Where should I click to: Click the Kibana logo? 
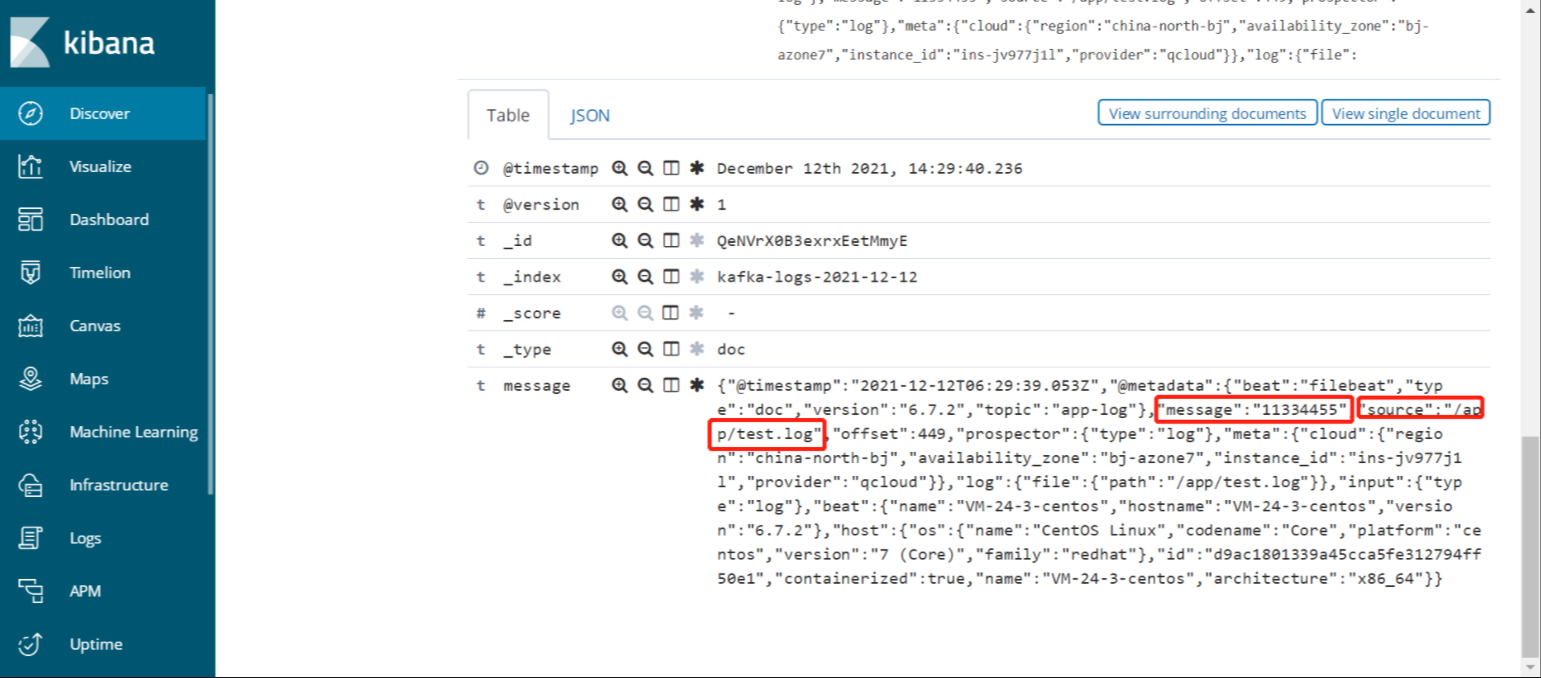pyautogui.click(x=83, y=43)
